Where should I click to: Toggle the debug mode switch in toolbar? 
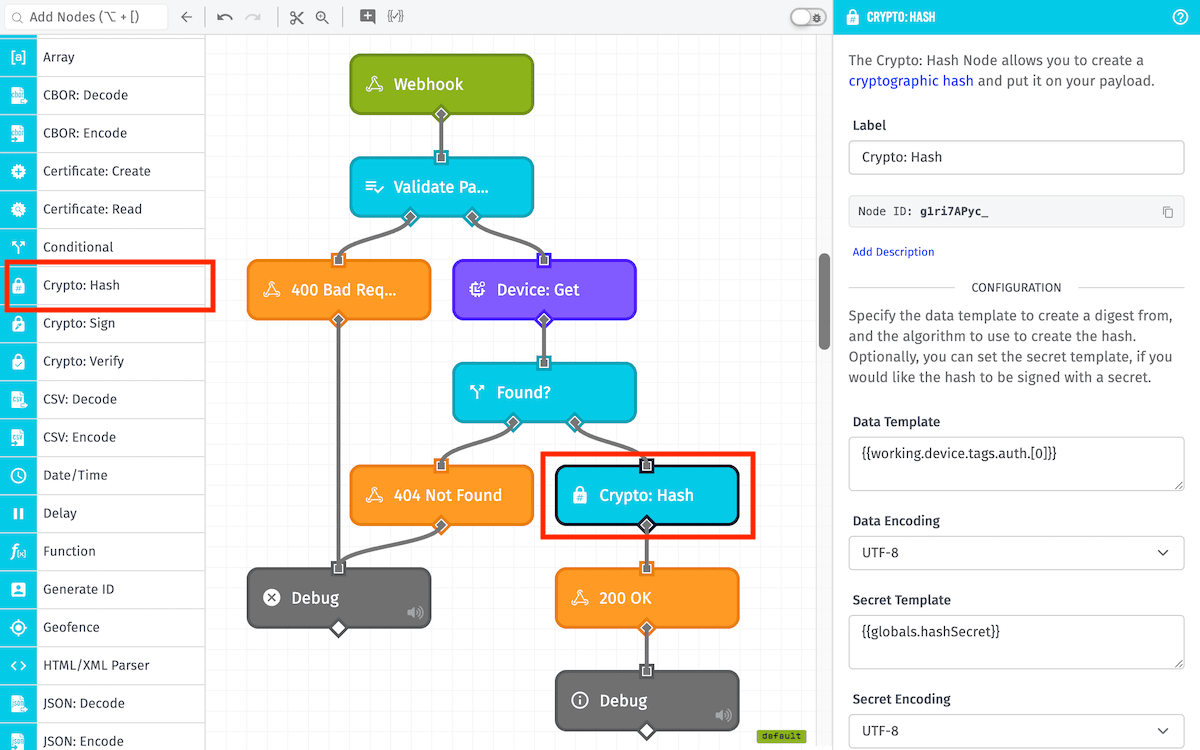[x=807, y=17]
